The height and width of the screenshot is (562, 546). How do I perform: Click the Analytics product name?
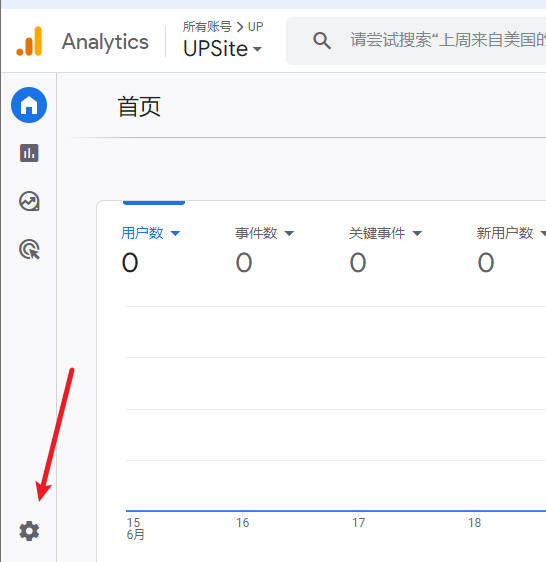click(105, 42)
